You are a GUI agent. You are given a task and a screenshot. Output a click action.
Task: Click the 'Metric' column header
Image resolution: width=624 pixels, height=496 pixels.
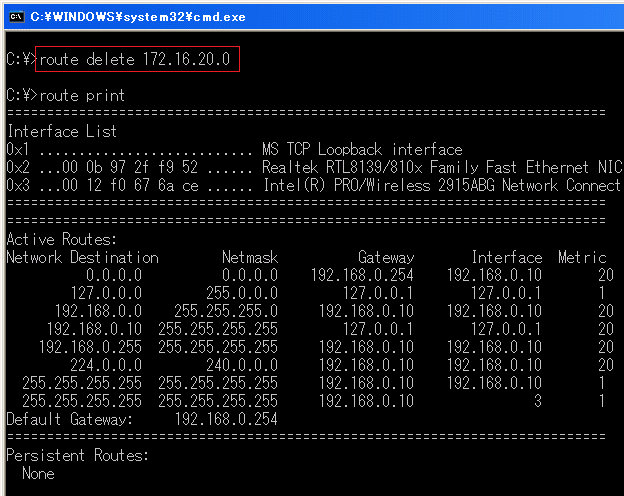click(582, 258)
